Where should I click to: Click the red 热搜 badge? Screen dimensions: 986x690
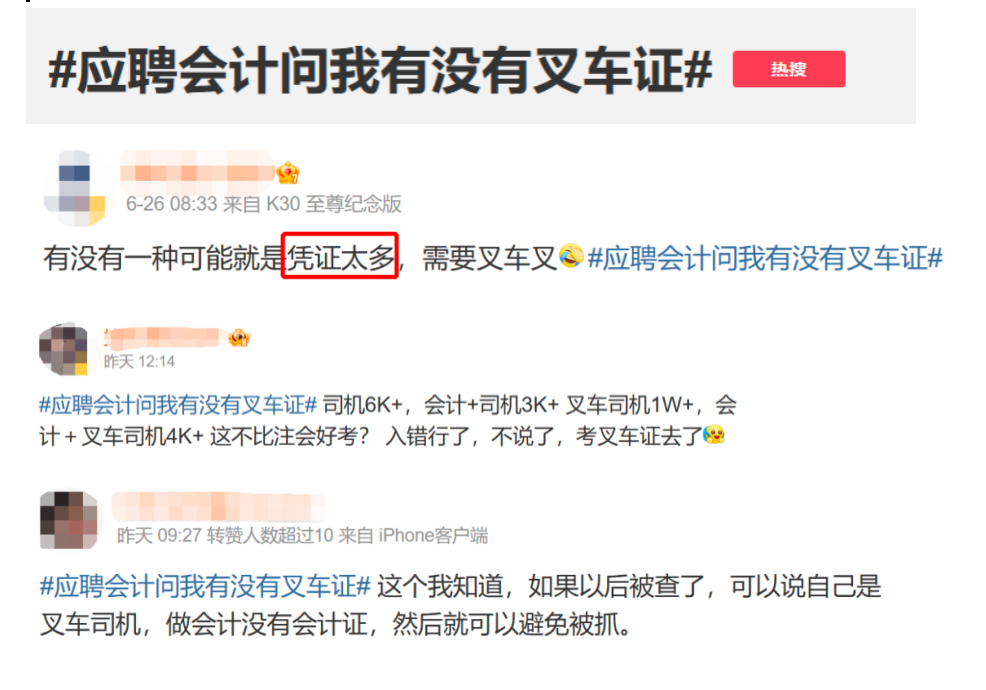point(789,69)
